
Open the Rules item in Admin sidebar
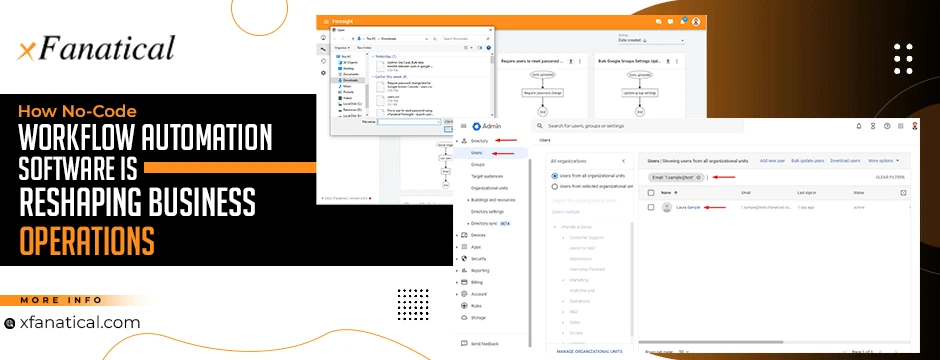coord(476,305)
